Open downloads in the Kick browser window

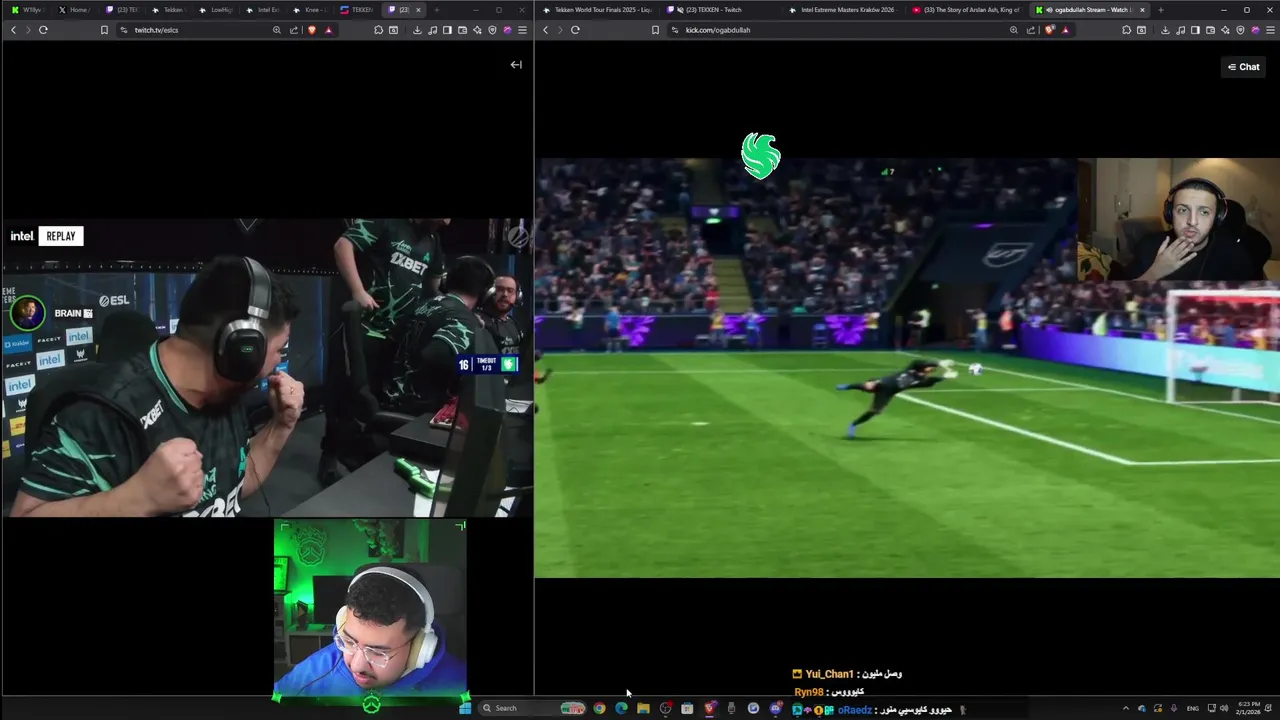click(1165, 30)
